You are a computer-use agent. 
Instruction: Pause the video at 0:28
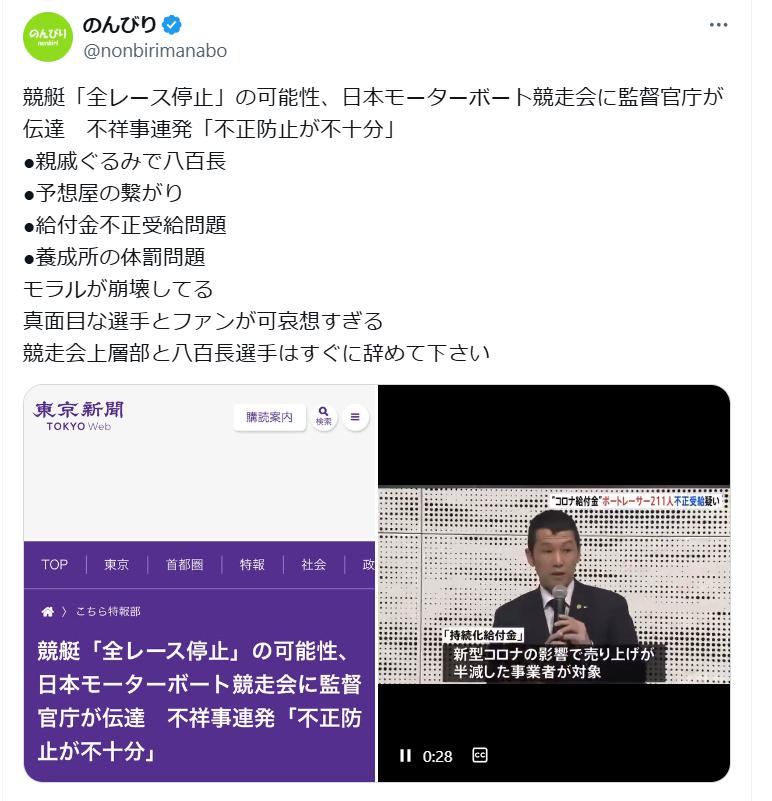405,756
